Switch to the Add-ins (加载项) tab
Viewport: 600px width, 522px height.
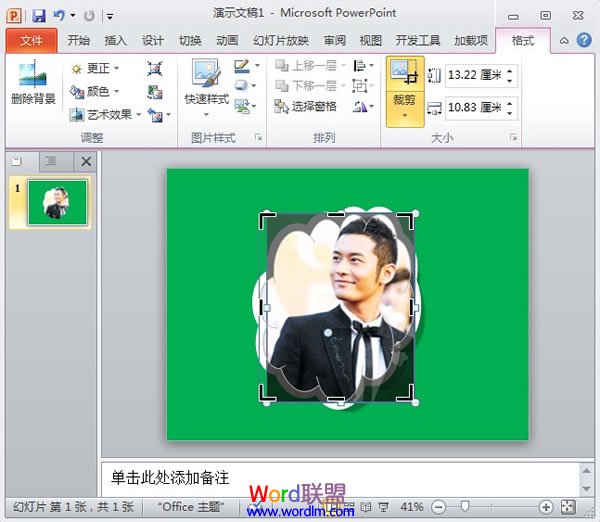[x=471, y=40]
